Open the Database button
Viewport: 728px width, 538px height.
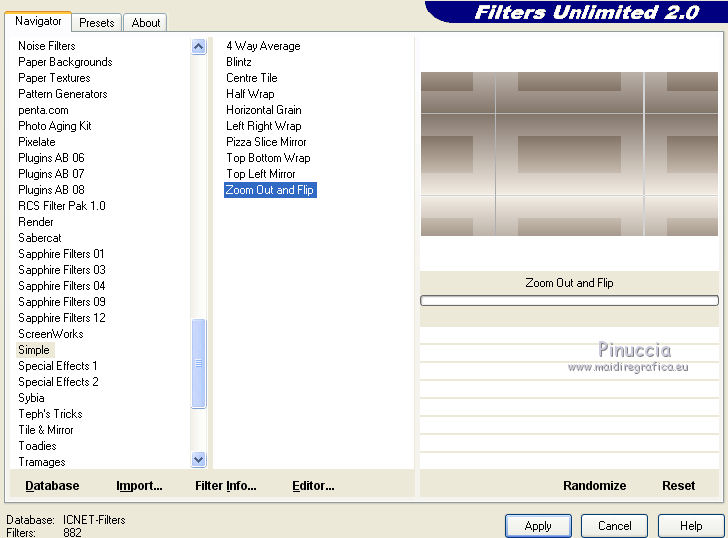tap(52, 486)
